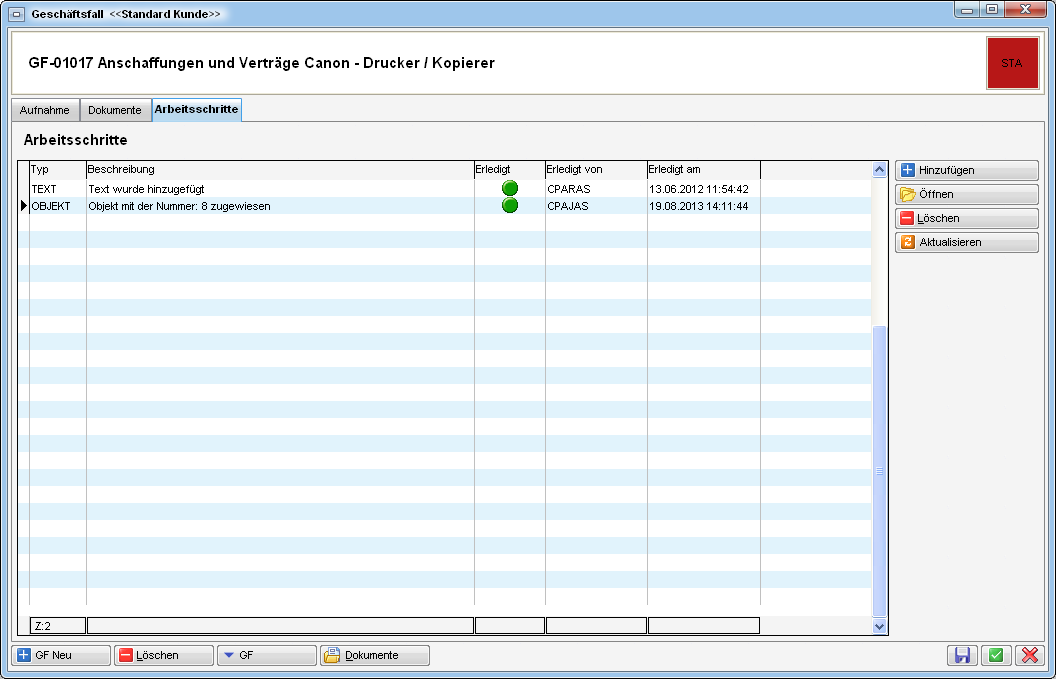Click 'Text wurde hinzugefügt' description
Viewport: 1056px width, 679px height.
(146, 189)
